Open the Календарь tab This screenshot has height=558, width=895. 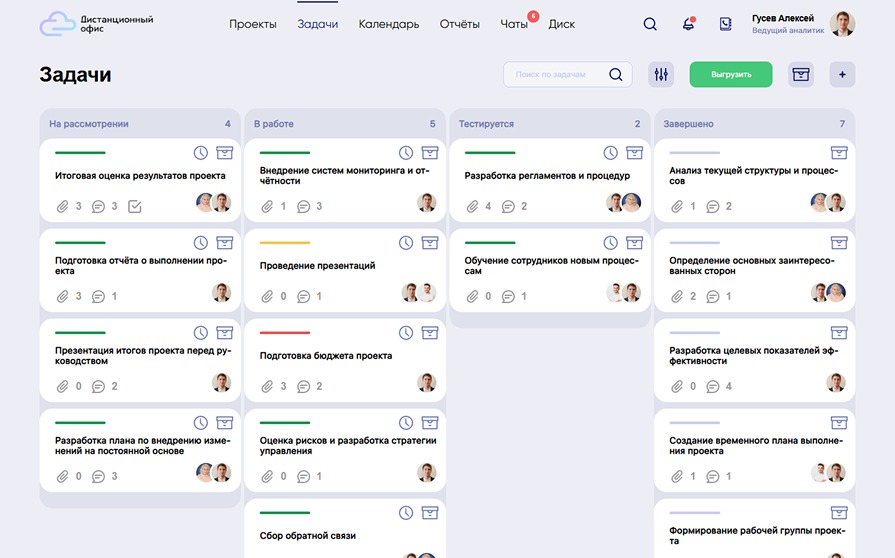pyautogui.click(x=388, y=24)
